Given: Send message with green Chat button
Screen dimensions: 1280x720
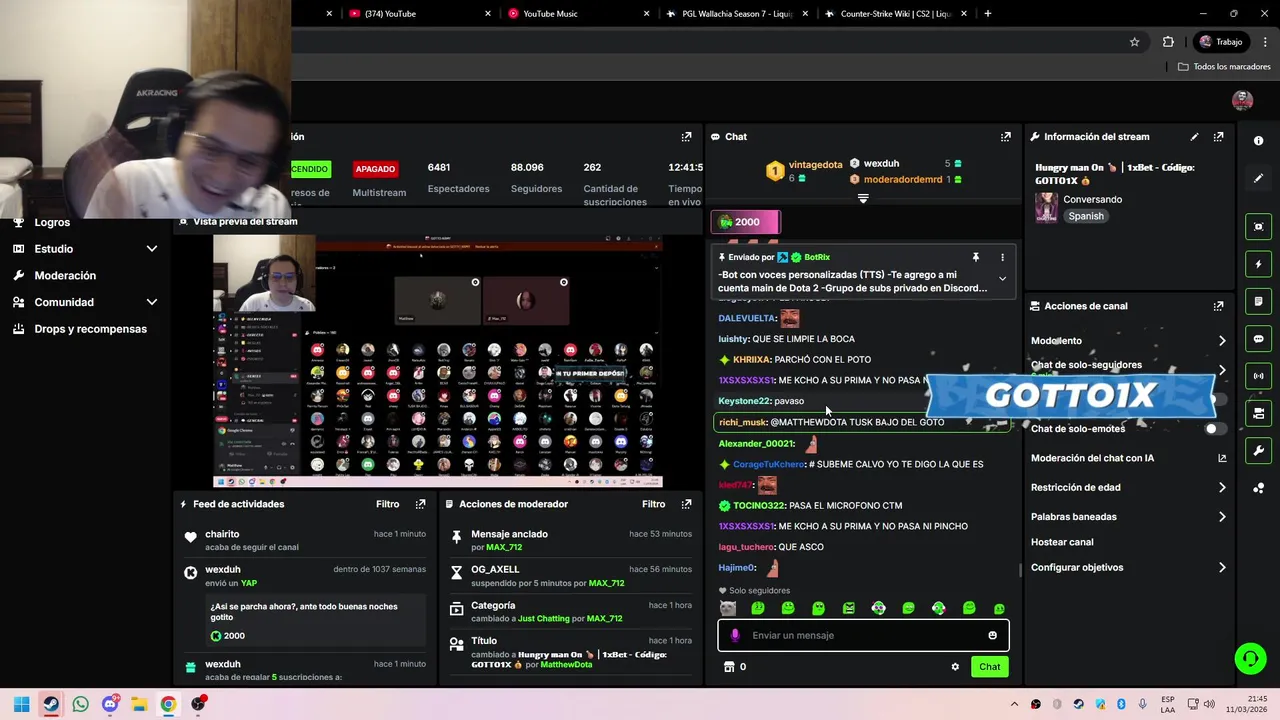Looking at the screenshot, I should [x=989, y=667].
